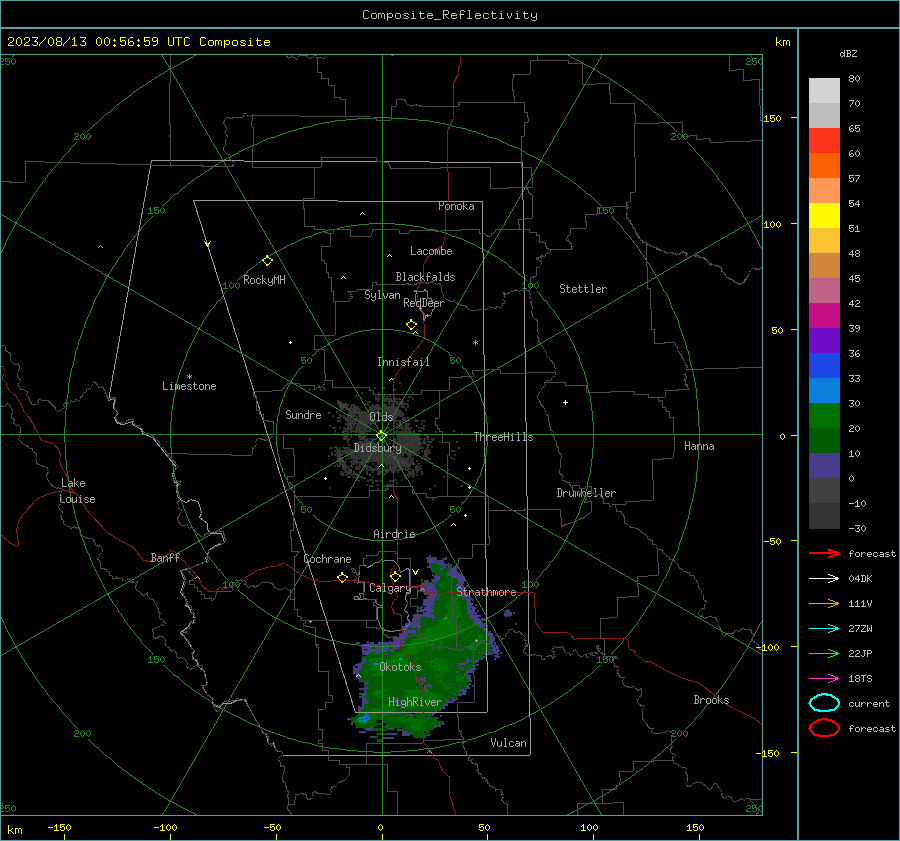900x841 pixels.
Task: Click the orange 111V arrow icon
Action: [x=824, y=603]
